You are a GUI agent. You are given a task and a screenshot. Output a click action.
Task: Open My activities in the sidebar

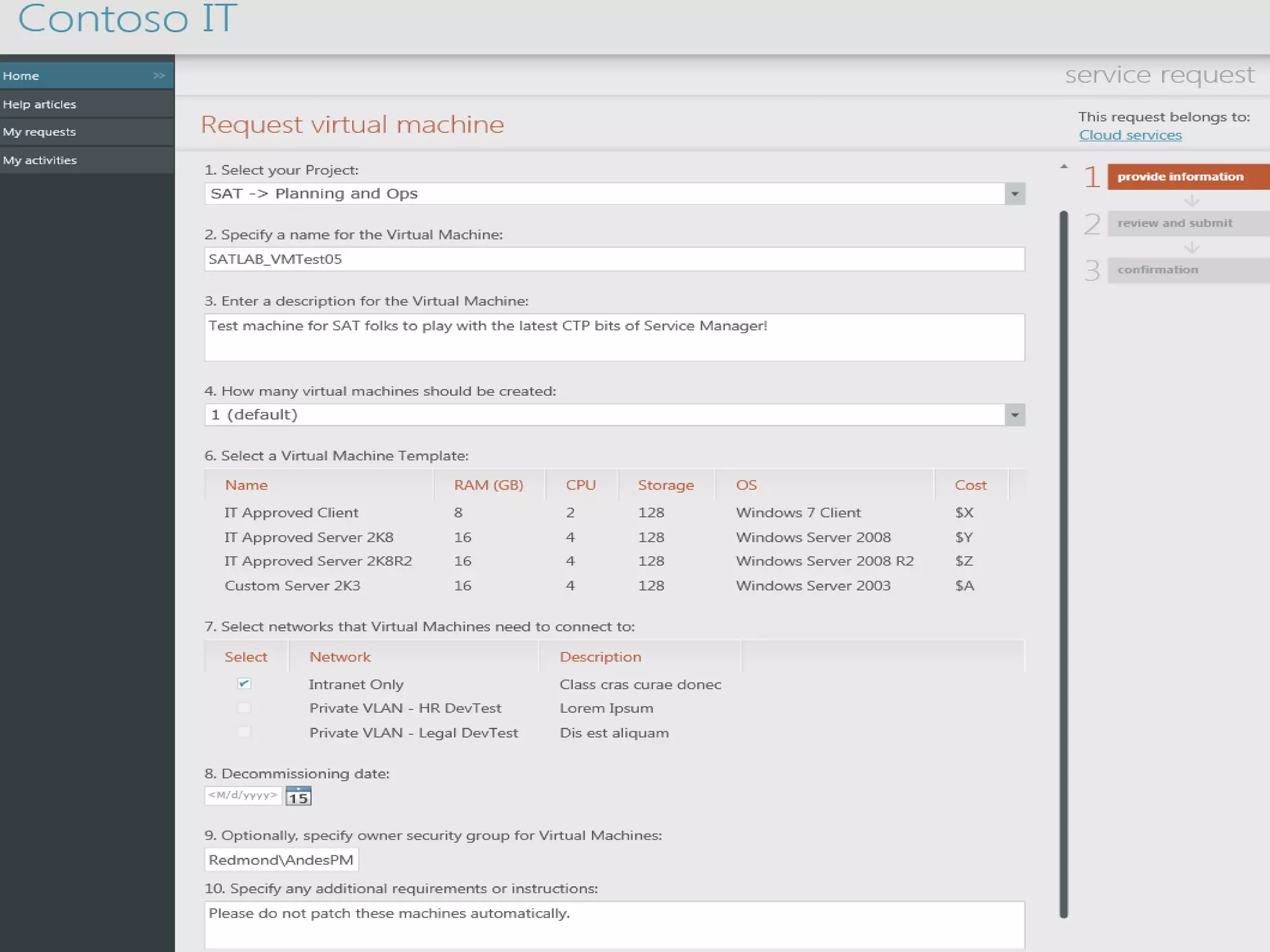point(40,160)
